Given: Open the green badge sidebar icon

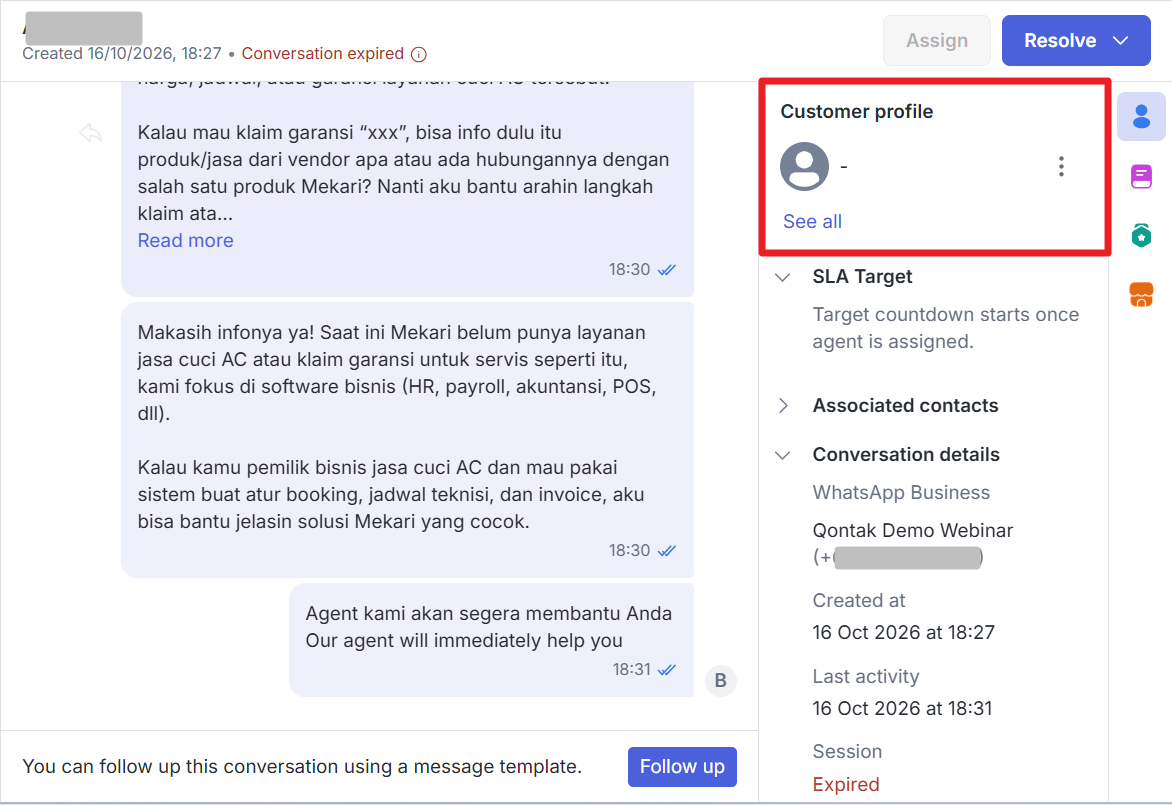Looking at the screenshot, I should (1141, 235).
